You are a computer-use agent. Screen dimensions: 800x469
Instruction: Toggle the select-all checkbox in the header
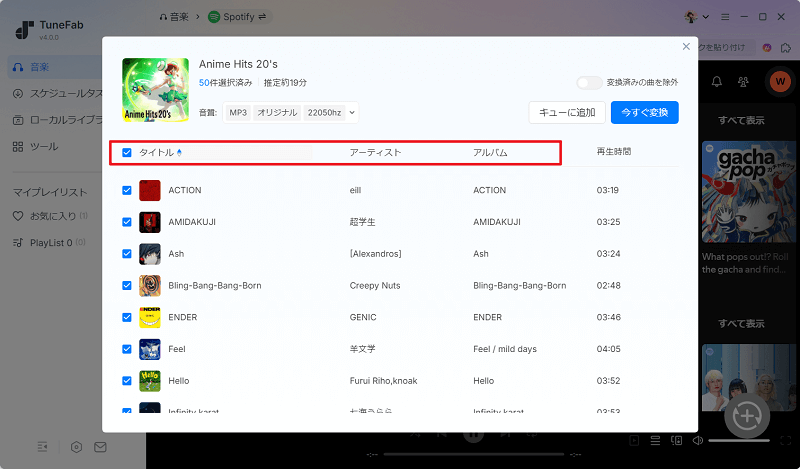[x=127, y=152]
